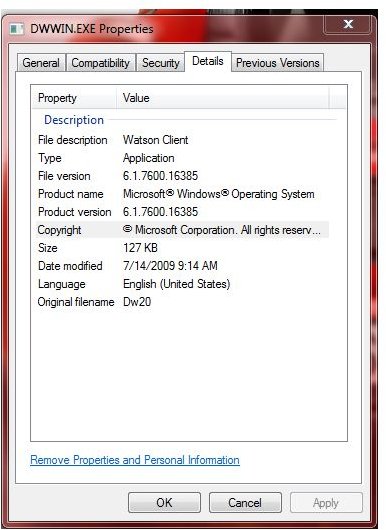Screen dimensions: 386x530
Task: Select the Date modified row
Action: pos(183,266)
